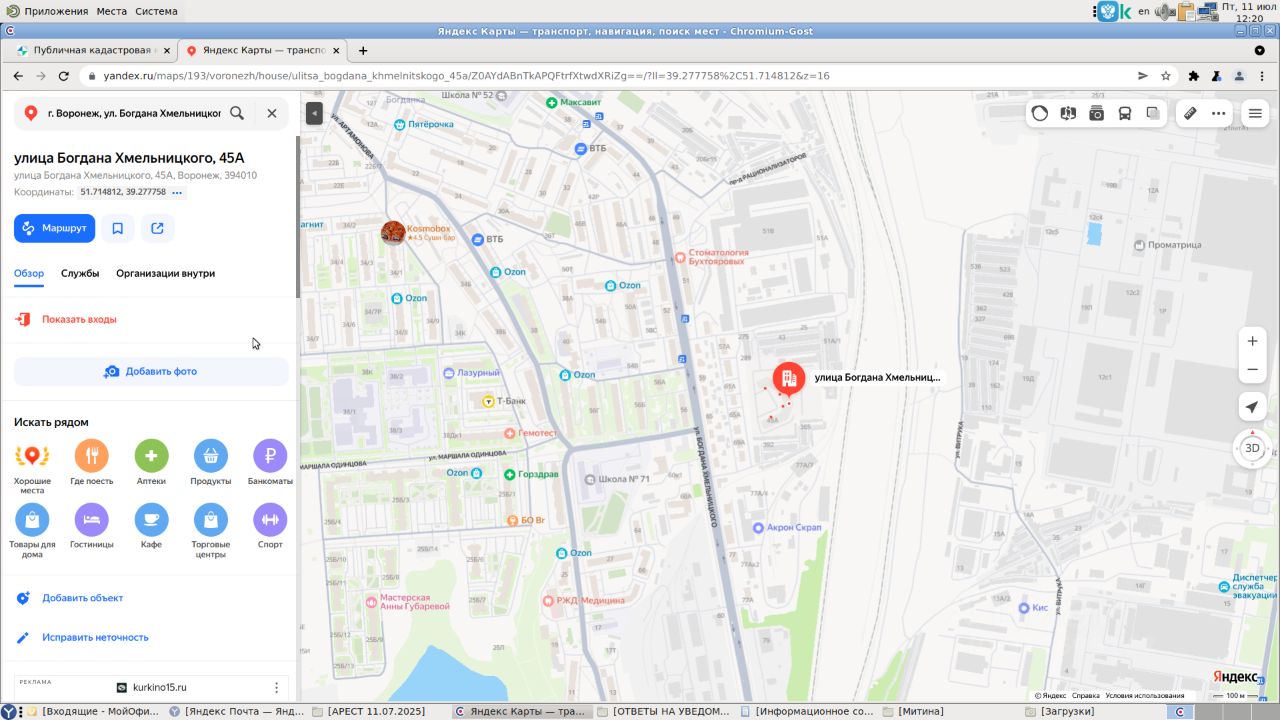The image size is (1280, 720).
Task: Search nearby Аптеки
Action: [x=151, y=456]
